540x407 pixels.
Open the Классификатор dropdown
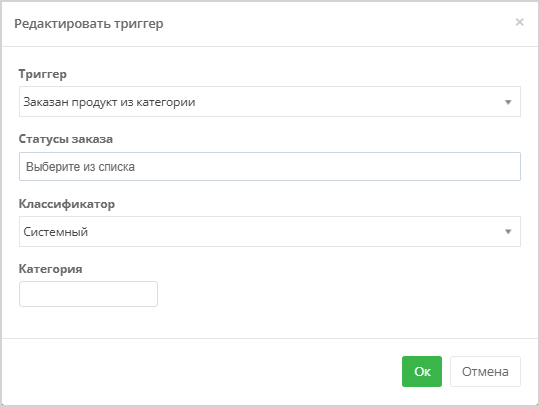pos(270,231)
